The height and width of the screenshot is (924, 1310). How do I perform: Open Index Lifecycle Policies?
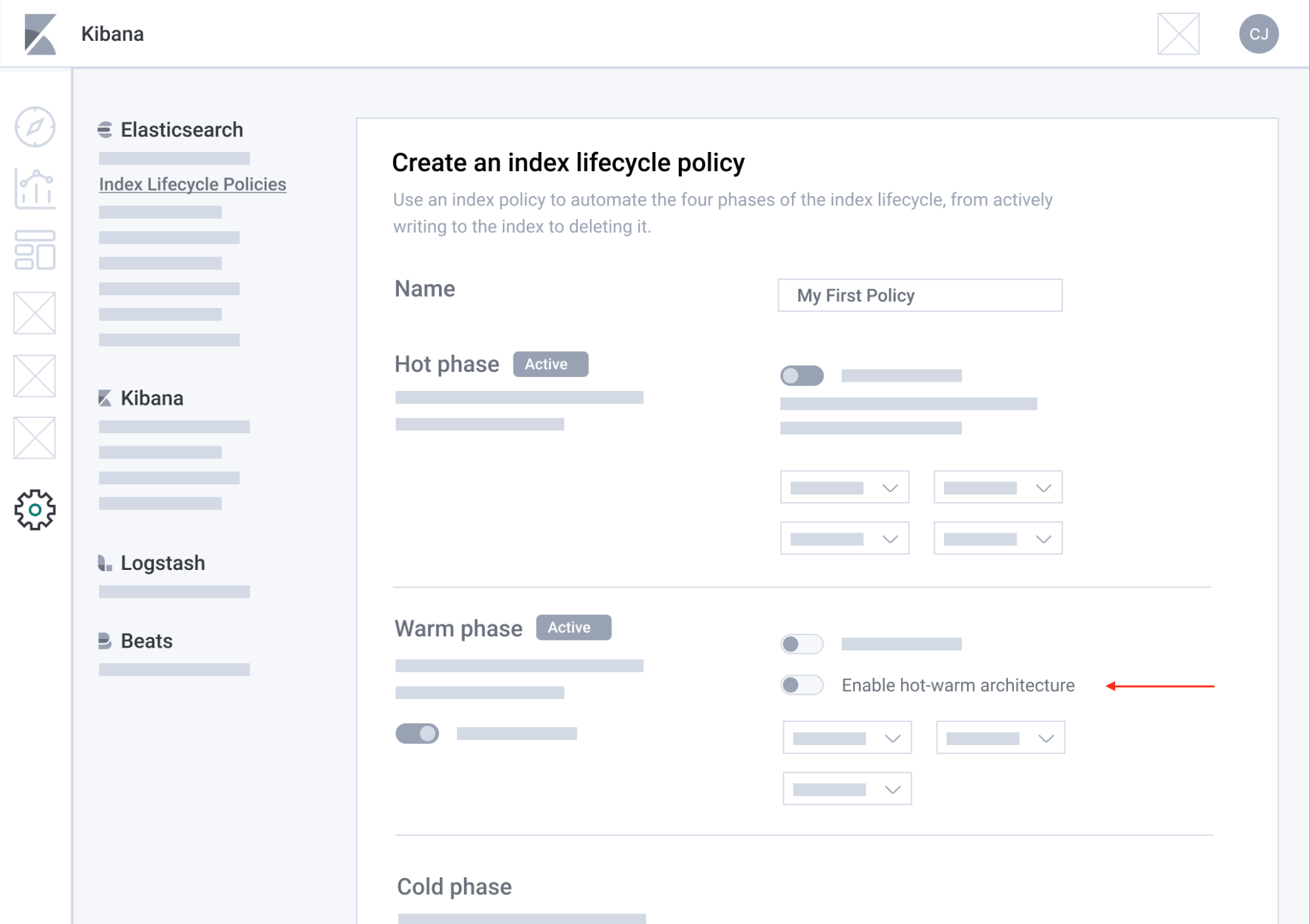[192, 184]
